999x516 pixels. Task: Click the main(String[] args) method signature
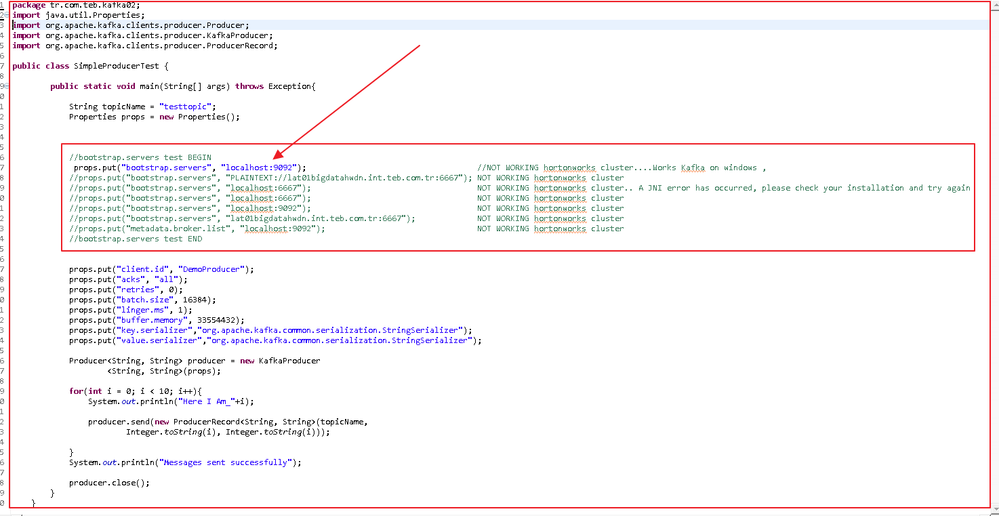click(182, 86)
